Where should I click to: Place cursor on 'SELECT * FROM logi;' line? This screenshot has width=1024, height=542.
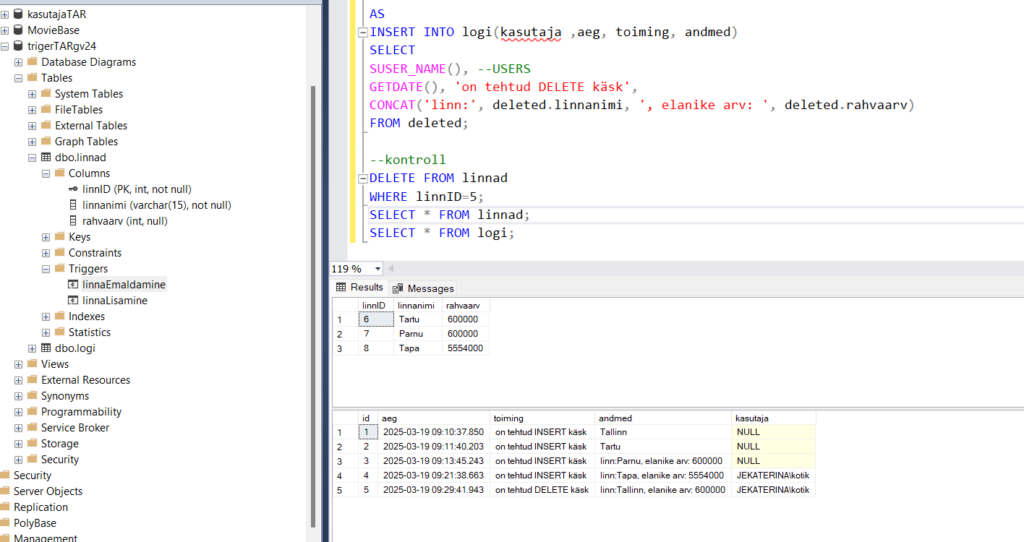point(441,233)
